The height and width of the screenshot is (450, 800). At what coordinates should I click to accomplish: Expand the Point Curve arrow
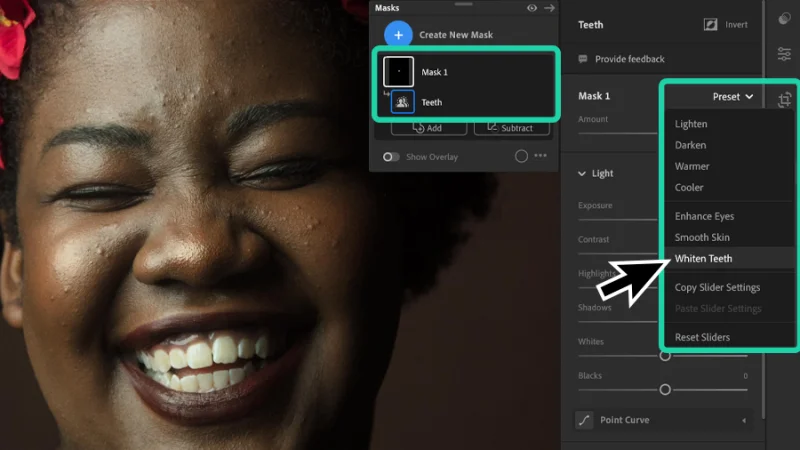coord(744,420)
